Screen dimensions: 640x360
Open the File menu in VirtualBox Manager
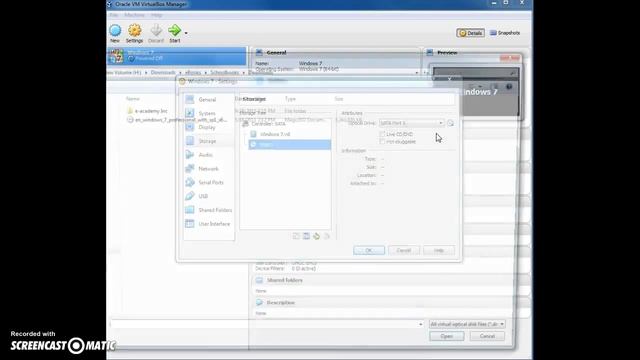[114, 15]
